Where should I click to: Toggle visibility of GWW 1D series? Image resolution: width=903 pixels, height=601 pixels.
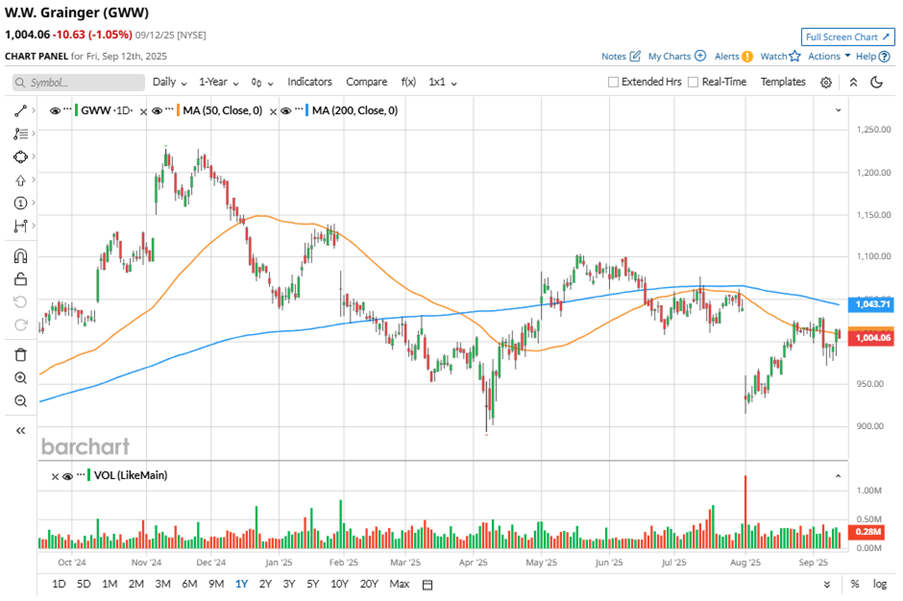coord(55,111)
